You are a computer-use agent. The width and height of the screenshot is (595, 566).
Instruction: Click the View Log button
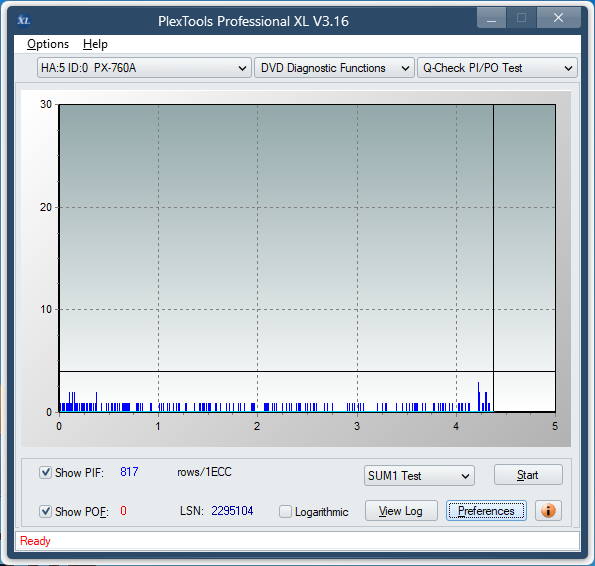[401, 511]
